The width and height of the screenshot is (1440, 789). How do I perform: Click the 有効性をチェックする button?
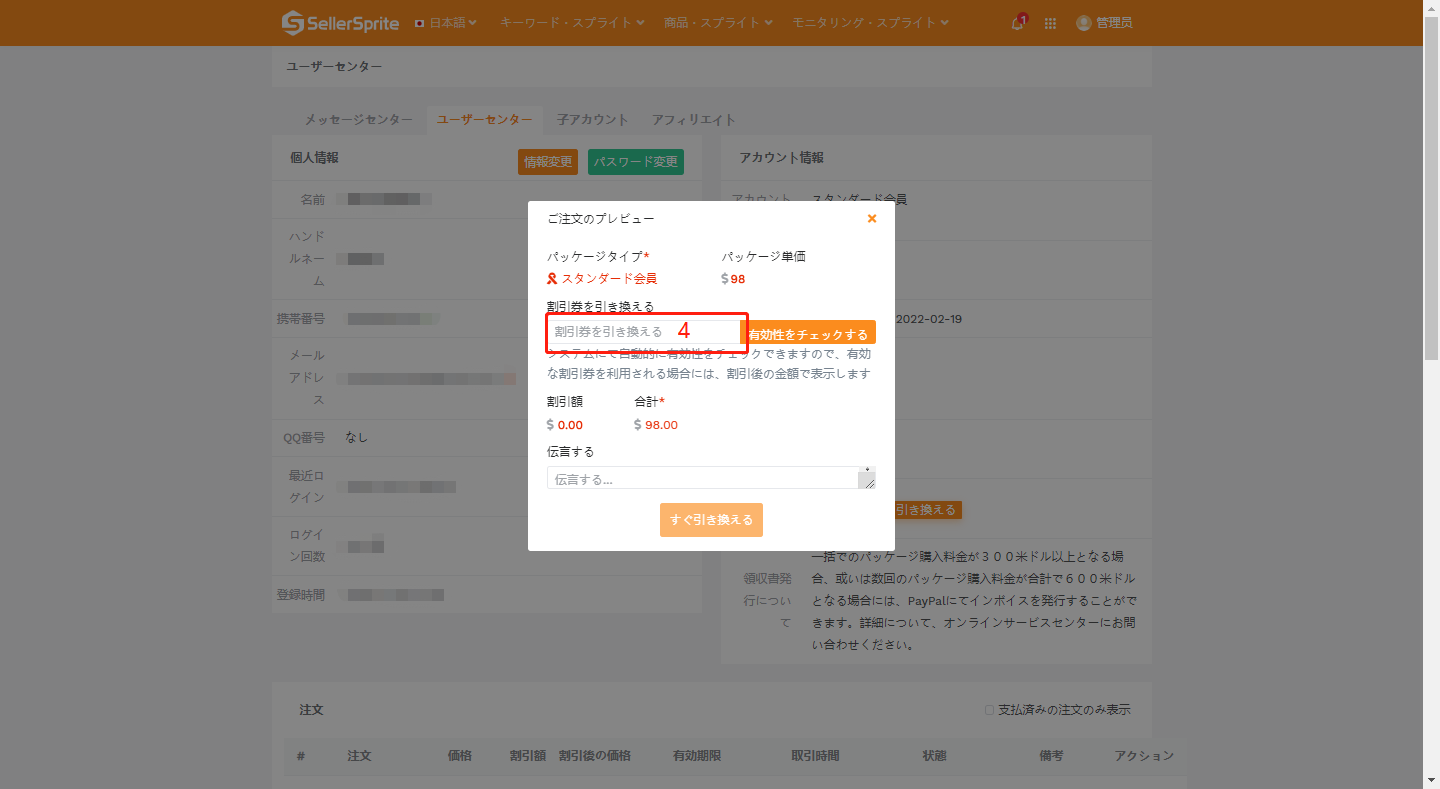click(808, 333)
